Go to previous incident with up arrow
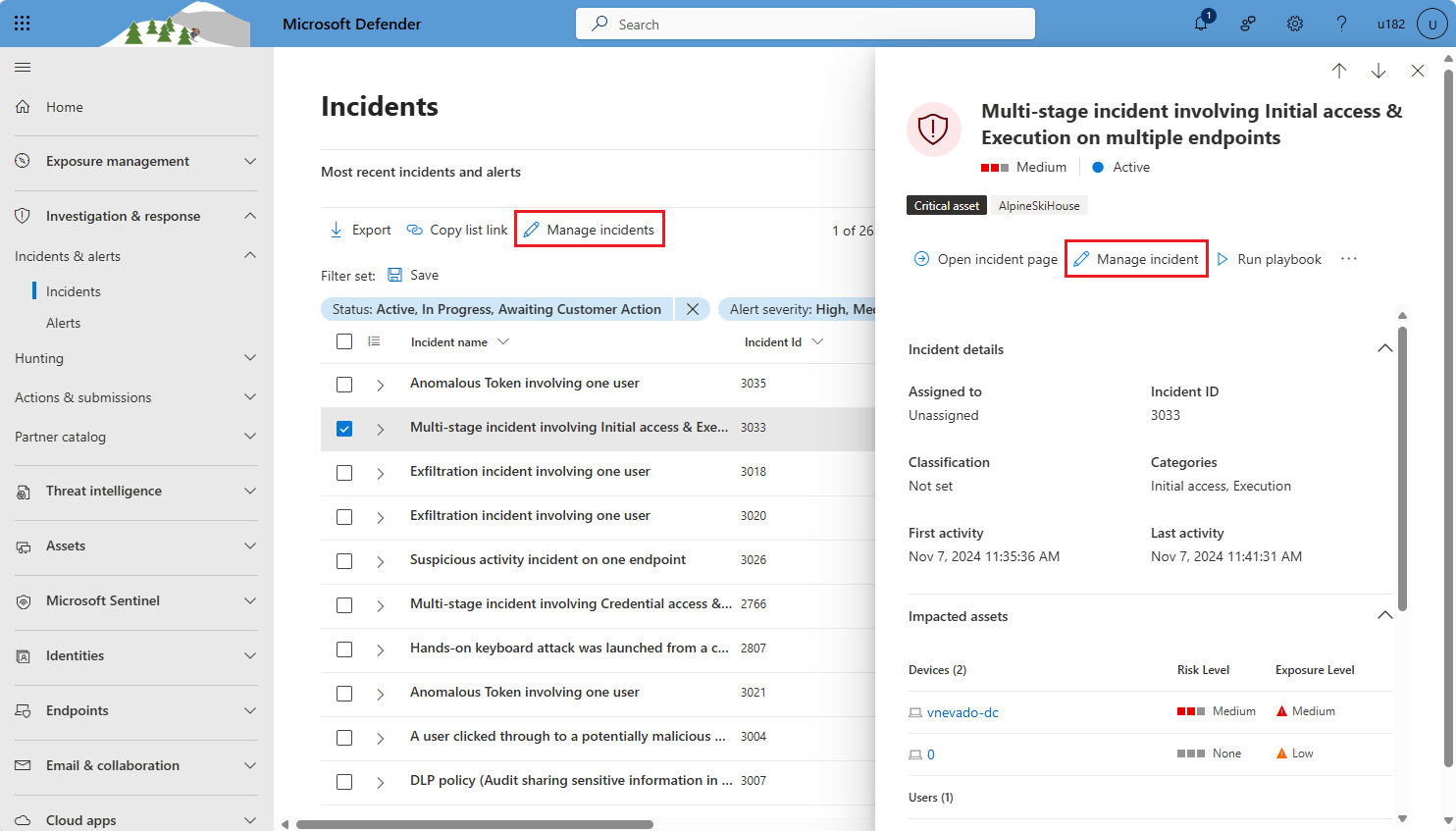 point(1339,71)
